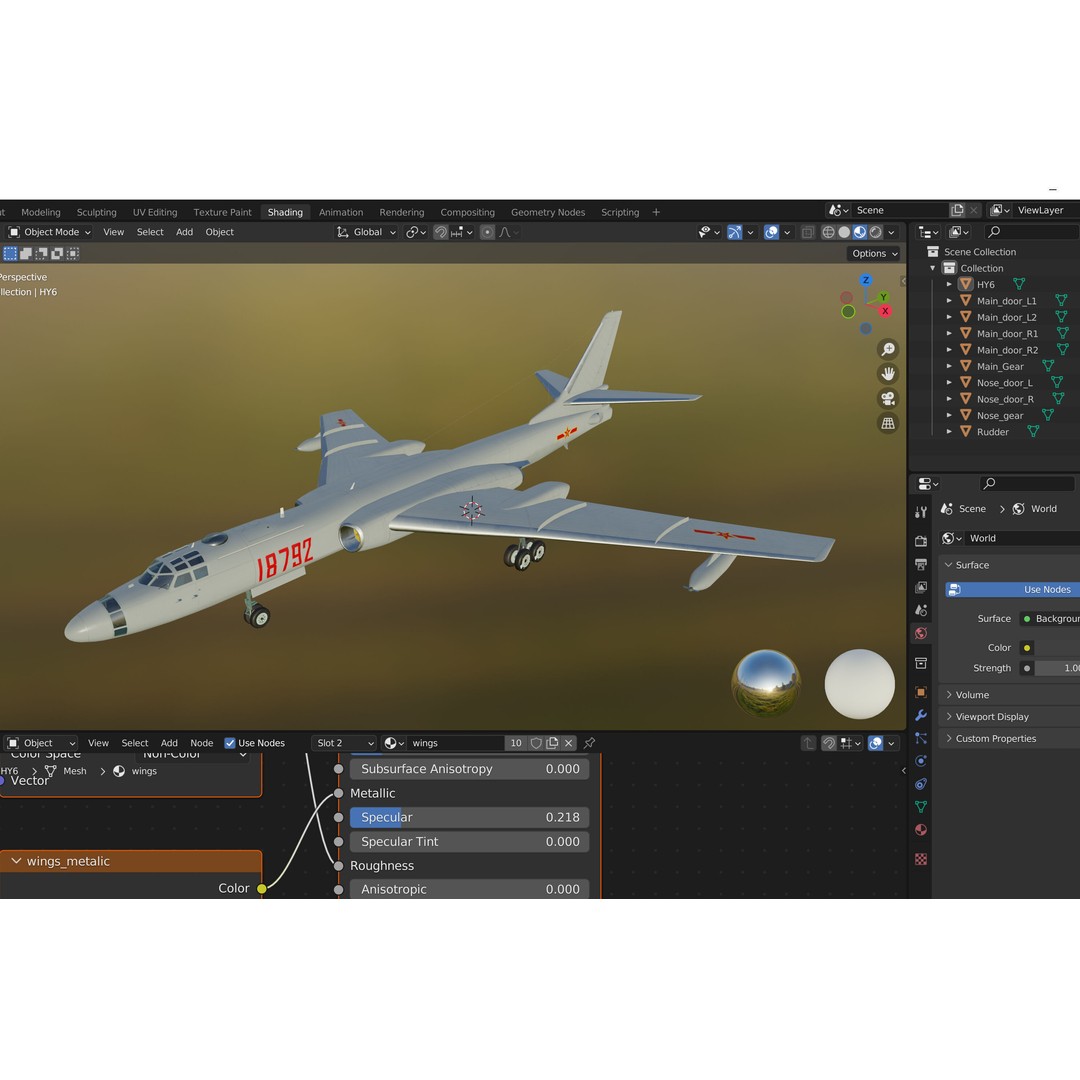Toggle viewport overlays display
1080x1080 pixels.
(x=771, y=232)
